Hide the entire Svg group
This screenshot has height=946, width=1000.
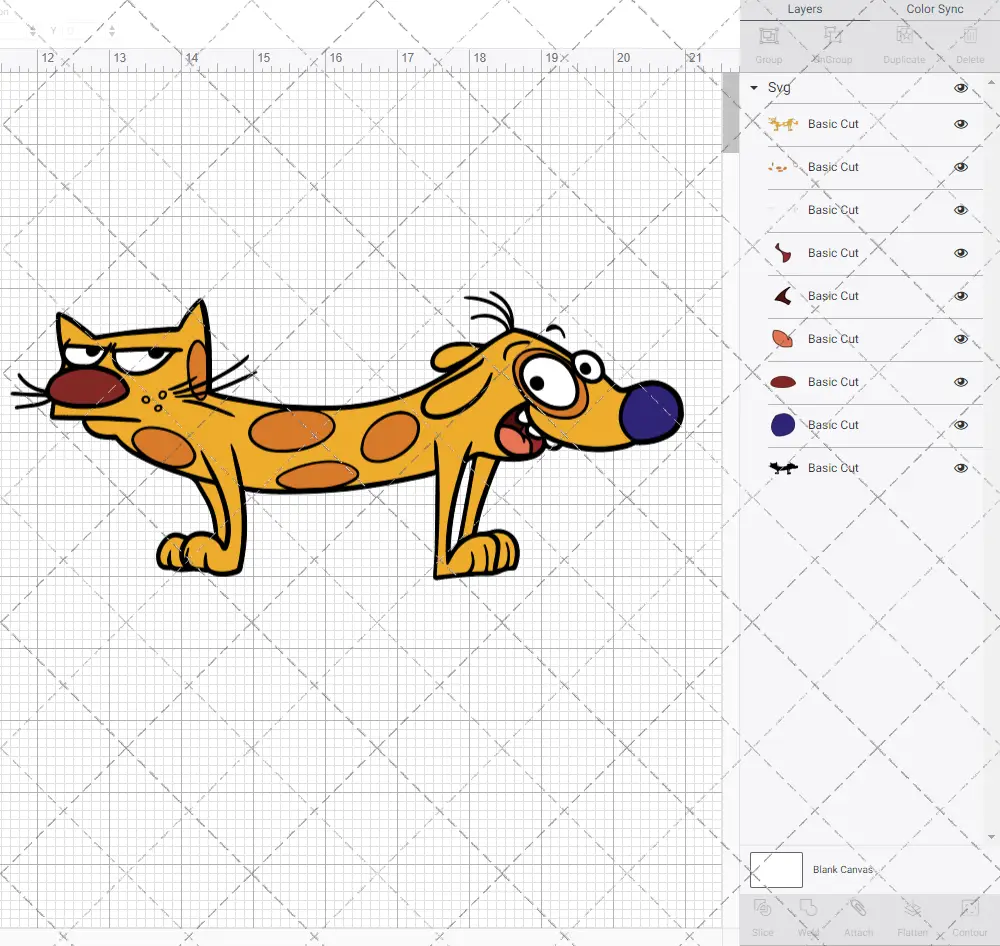coord(960,88)
